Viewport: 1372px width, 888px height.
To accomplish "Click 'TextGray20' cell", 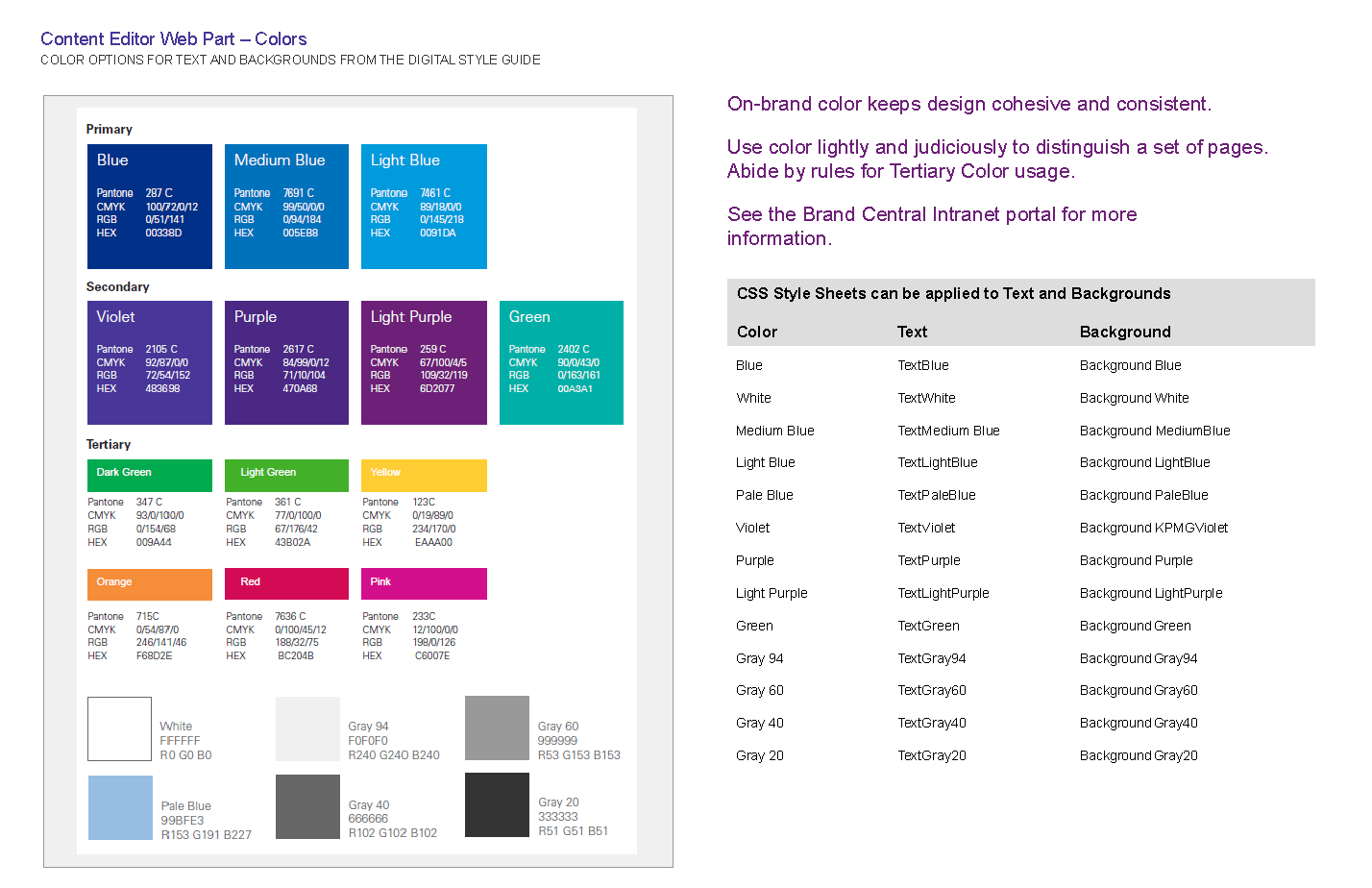I will tap(932, 756).
